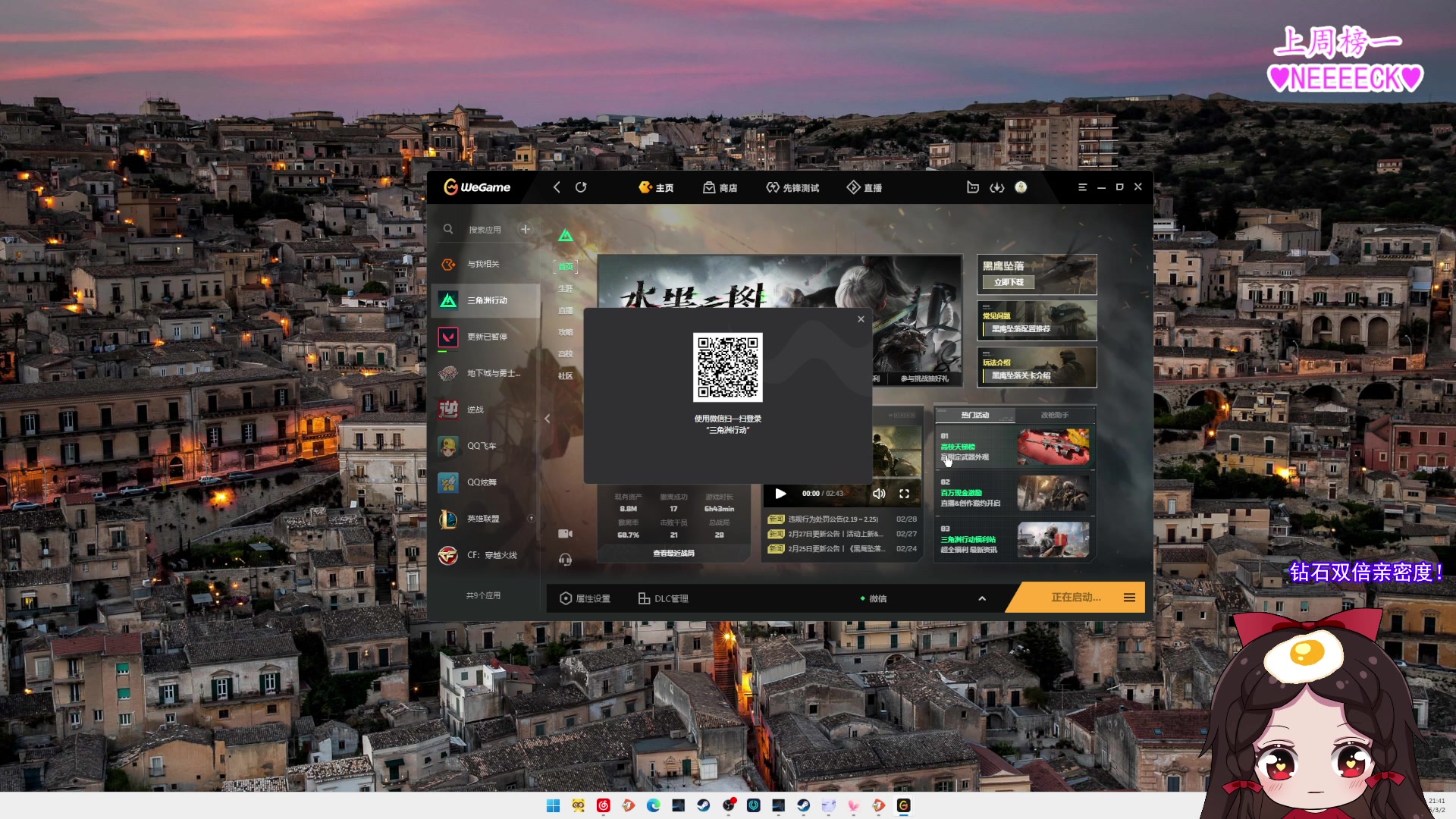Open the 生涯 side menu item

click(566, 288)
